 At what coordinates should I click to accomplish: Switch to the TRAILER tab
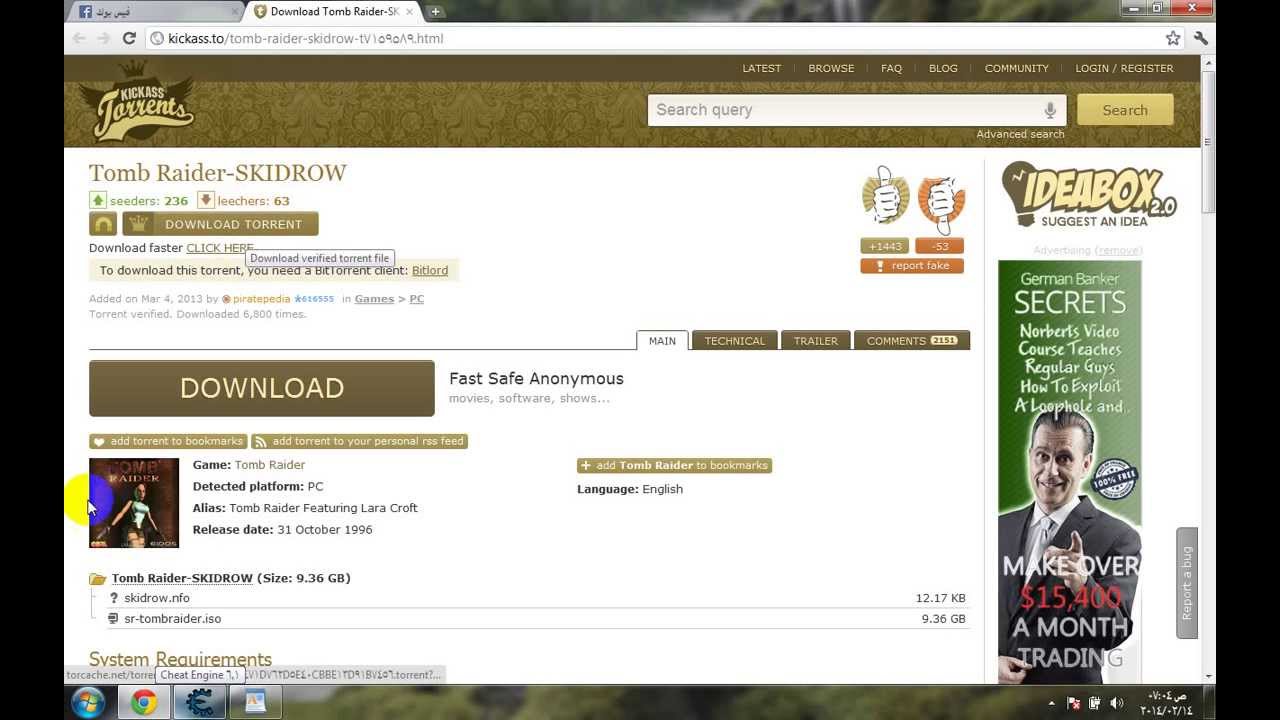(816, 341)
